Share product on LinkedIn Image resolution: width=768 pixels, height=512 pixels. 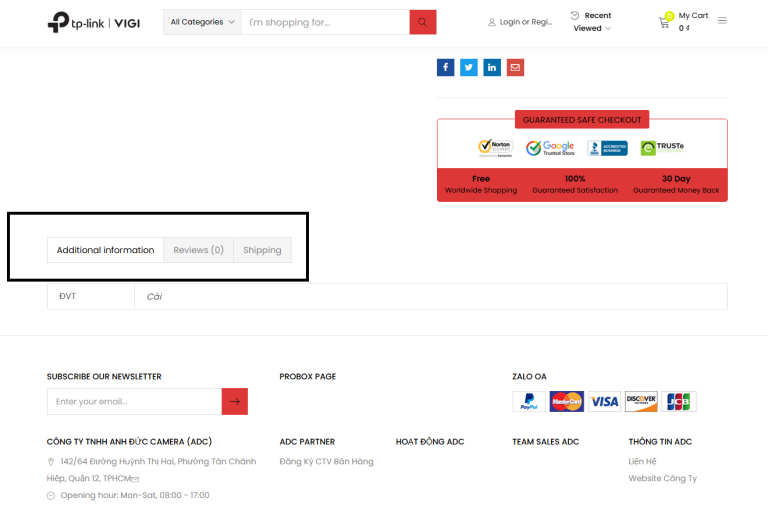(492, 67)
